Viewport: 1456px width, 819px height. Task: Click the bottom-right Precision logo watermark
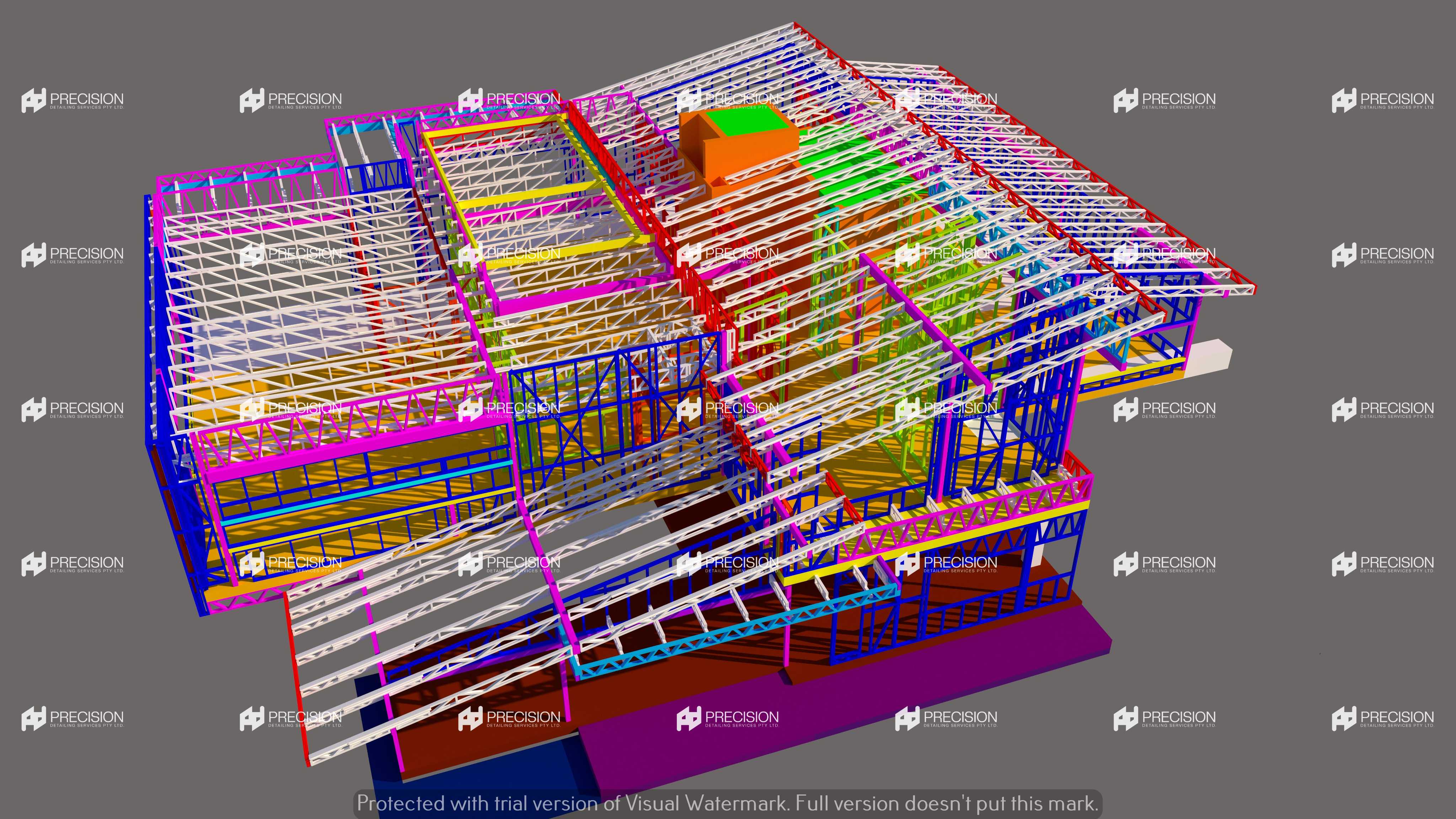tap(1382, 718)
